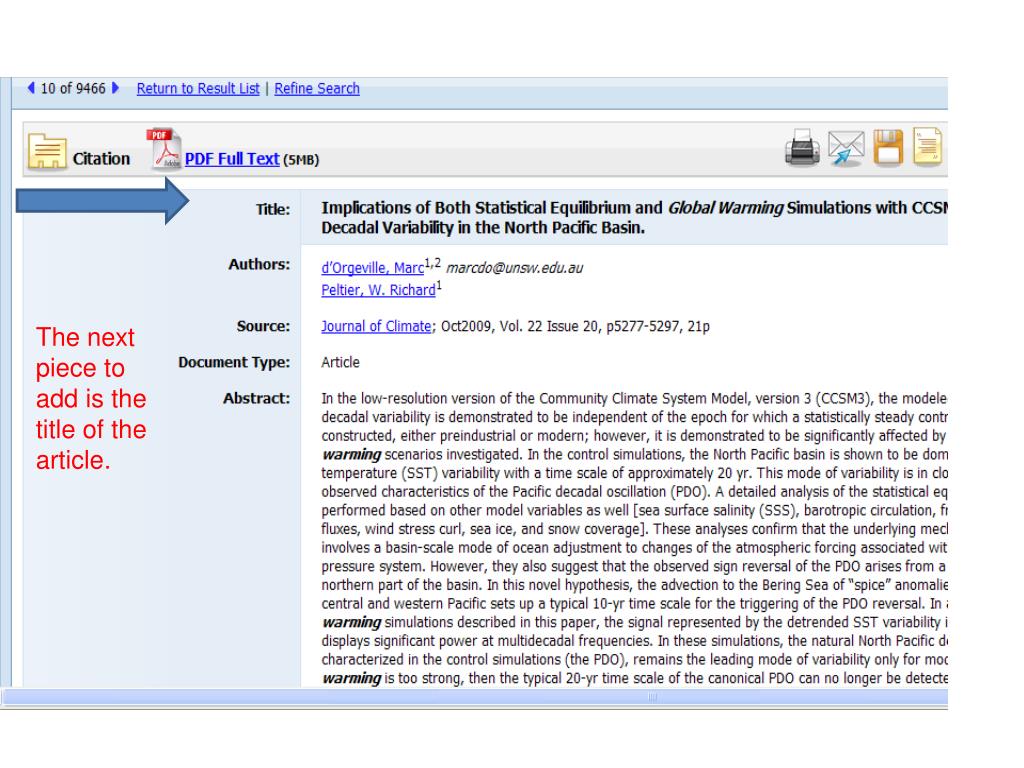
Task: Click the Refine Search link
Action: click(x=317, y=88)
